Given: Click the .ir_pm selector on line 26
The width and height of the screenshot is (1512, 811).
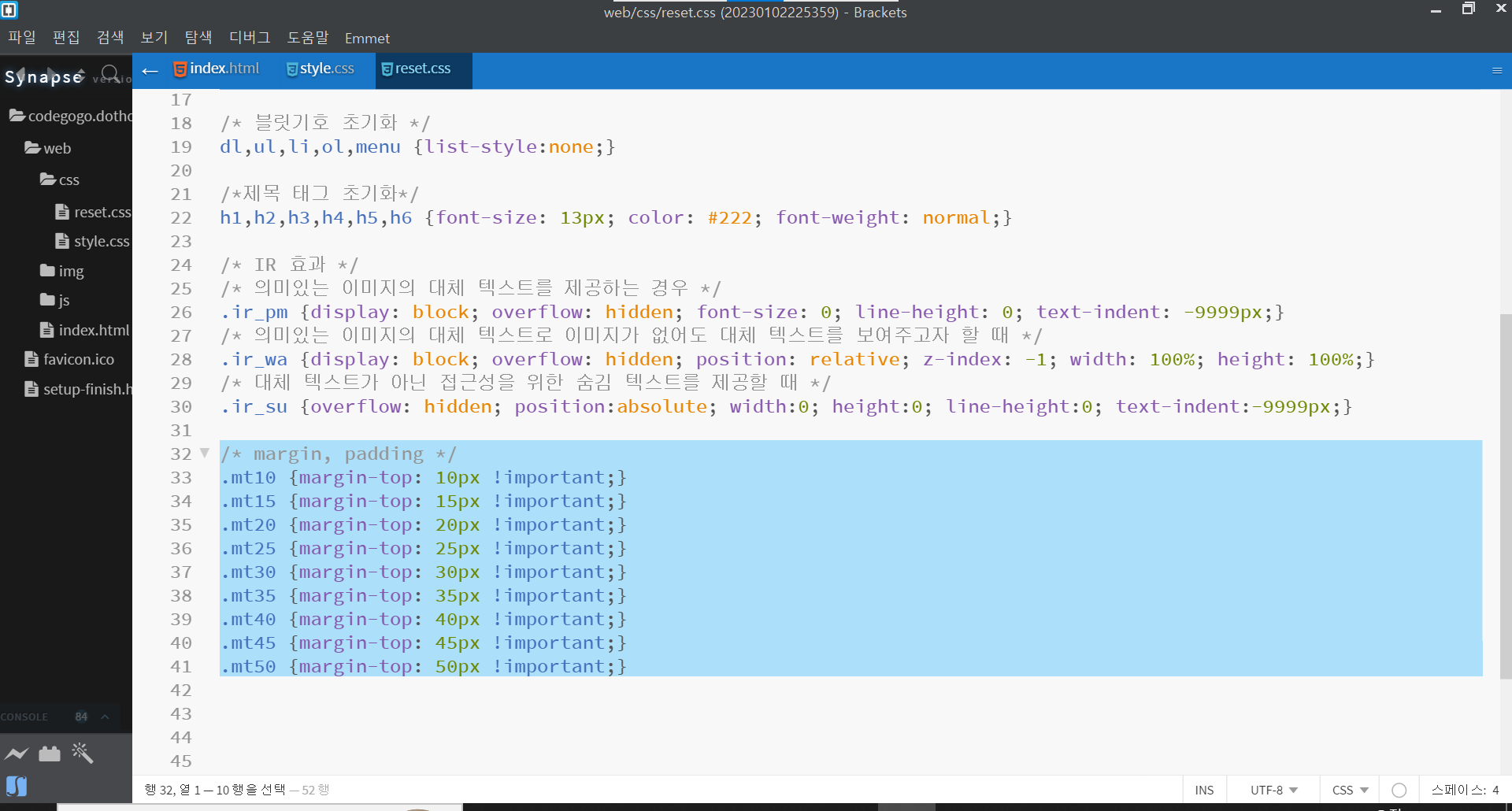Looking at the screenshot, I should point(254,312).
